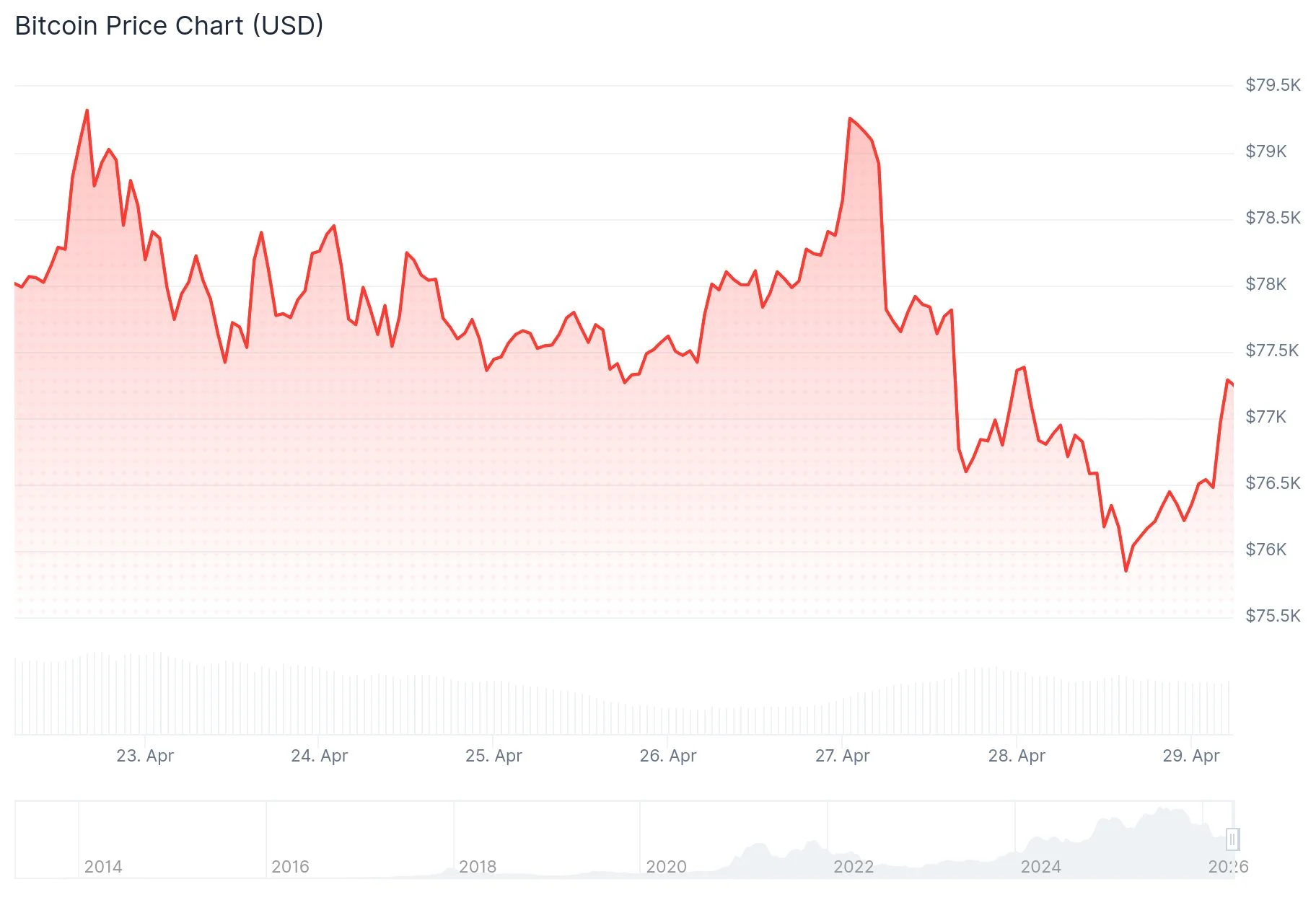Select 2018 in the range navigator
Viewport: 1316px width, 900px height.
click(x=478, y=866)
